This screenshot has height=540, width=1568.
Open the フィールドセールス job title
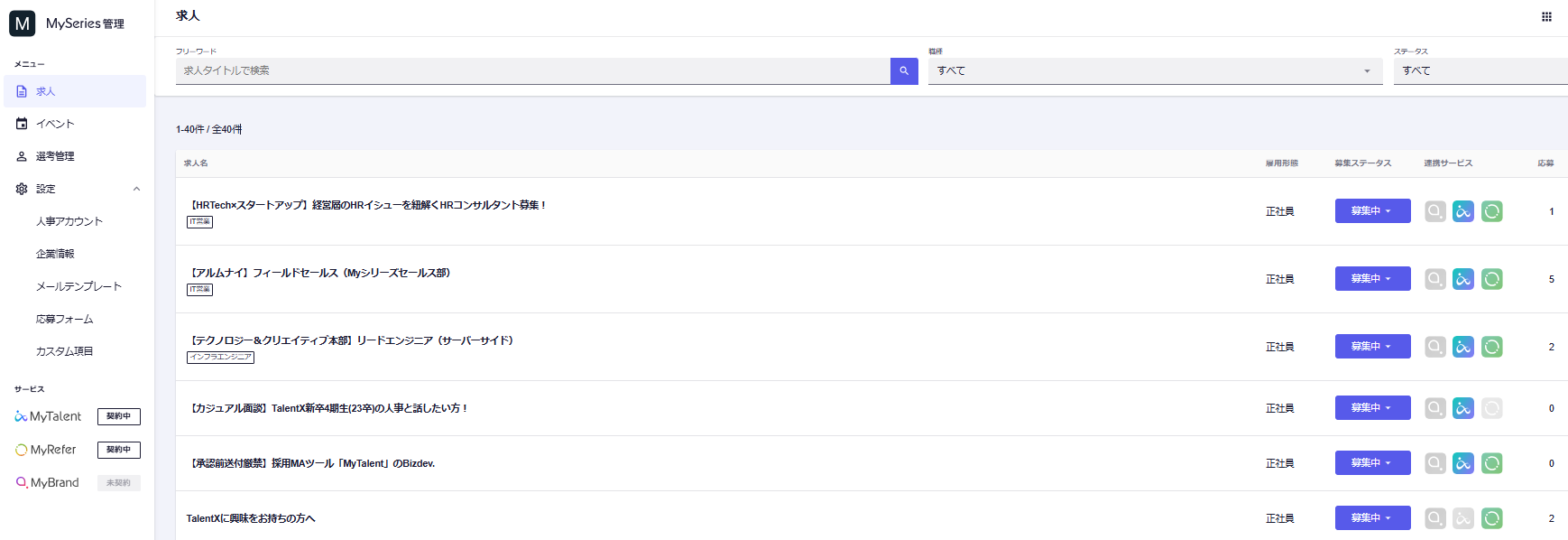pos(320,273)
